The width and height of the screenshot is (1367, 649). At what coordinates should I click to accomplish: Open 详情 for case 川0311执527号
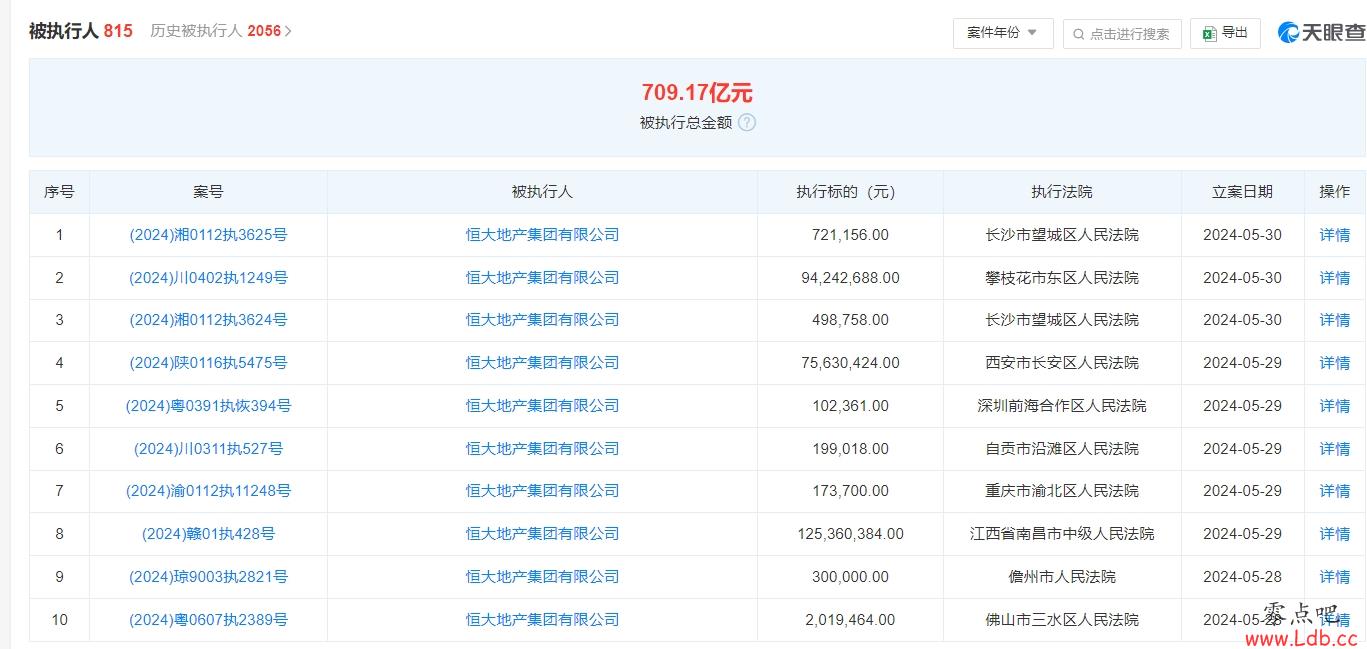pos(1335,449)
